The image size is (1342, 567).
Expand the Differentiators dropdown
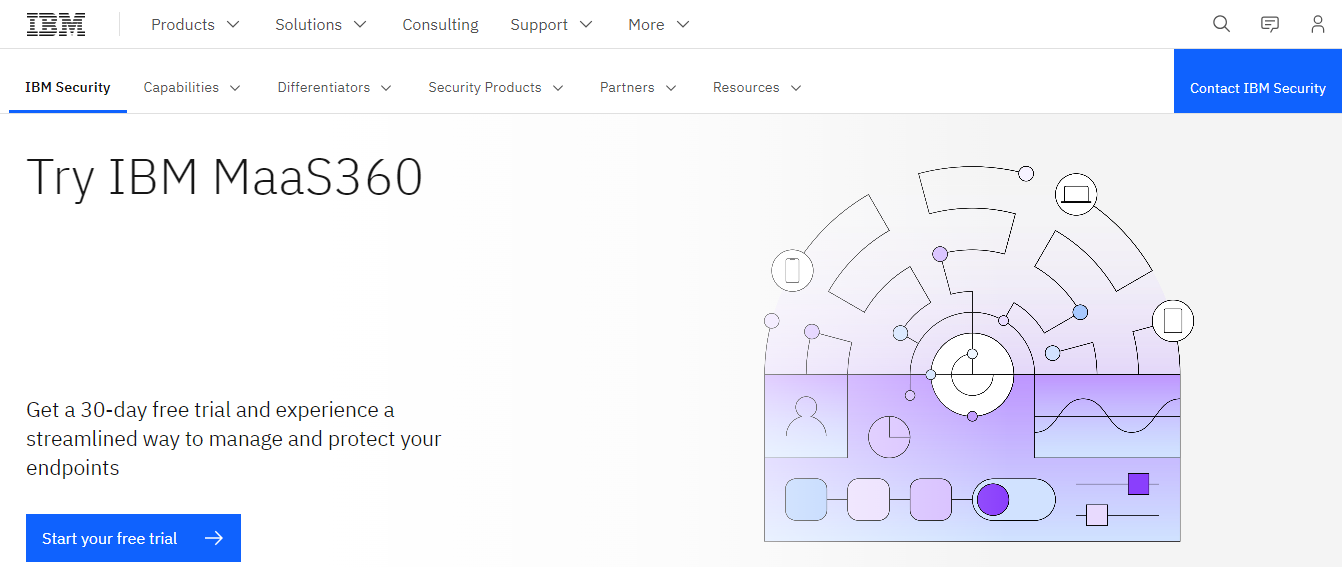(x=334, y=88)
